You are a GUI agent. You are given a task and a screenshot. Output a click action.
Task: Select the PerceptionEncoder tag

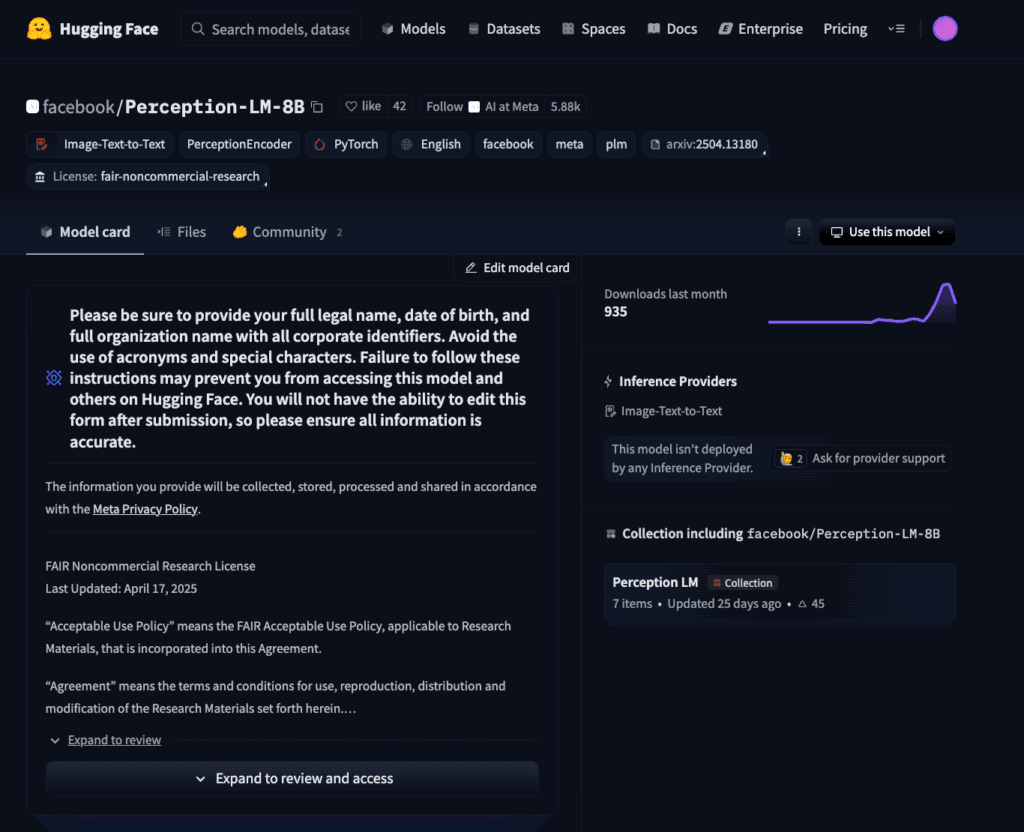(x=239, y=144)
